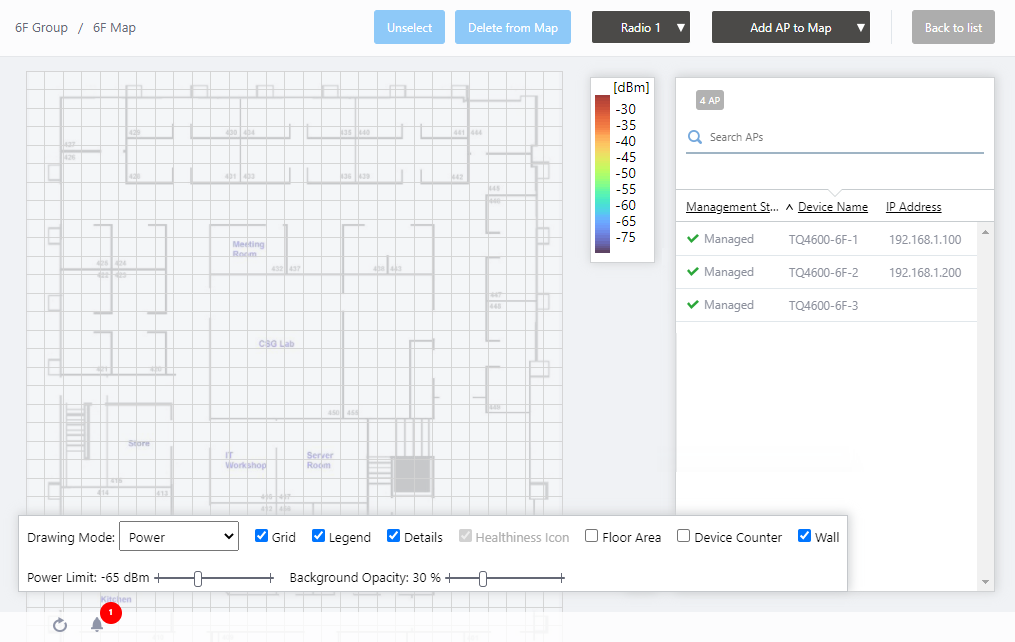This screenshot has height=642, width=1015.
Task: Turn on the Device Counter checkbox
Action: pos(684,536)
